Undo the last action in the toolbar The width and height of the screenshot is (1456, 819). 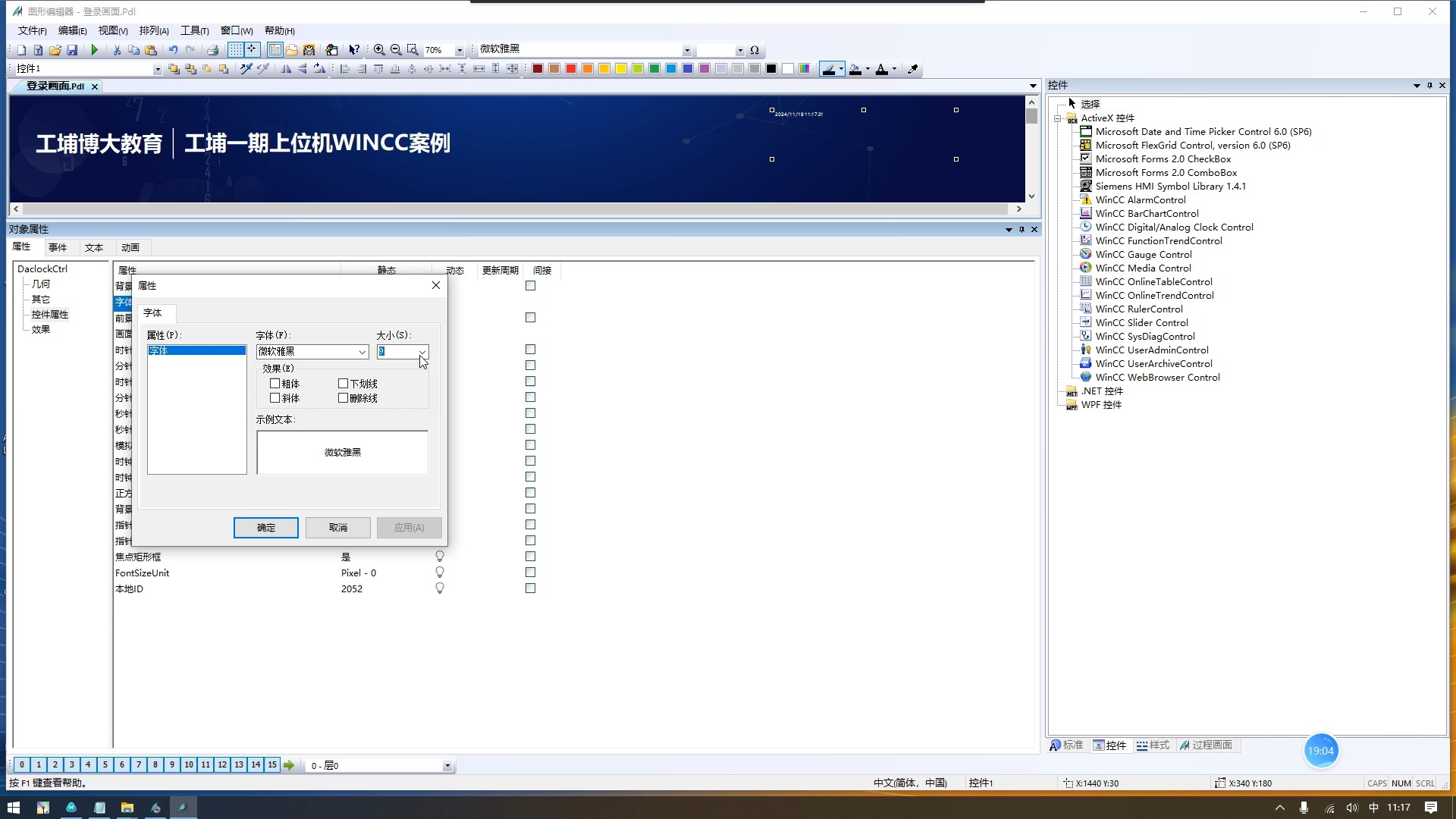tap(173, 50)
